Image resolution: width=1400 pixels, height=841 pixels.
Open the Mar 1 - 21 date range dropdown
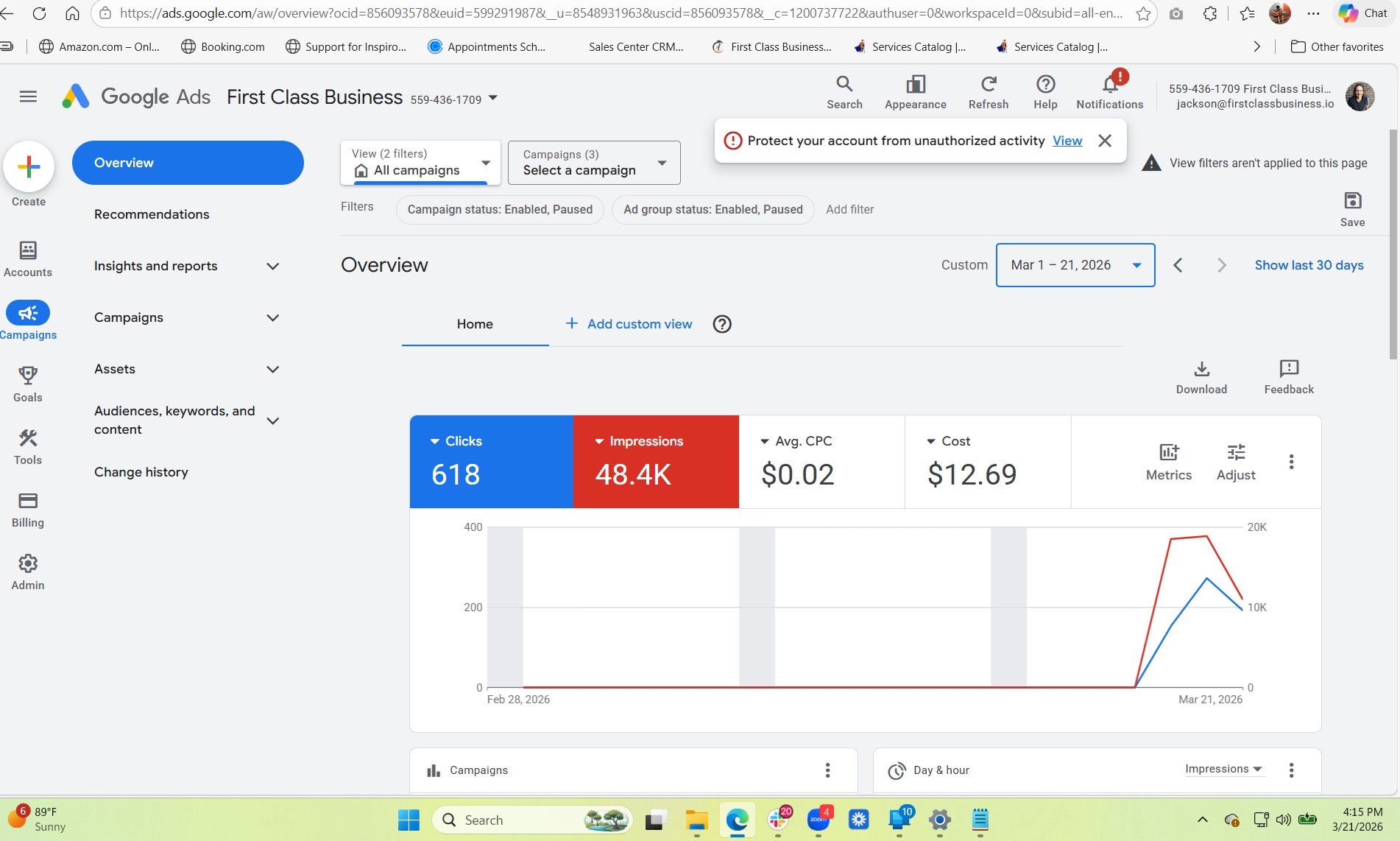point(1075,265)
